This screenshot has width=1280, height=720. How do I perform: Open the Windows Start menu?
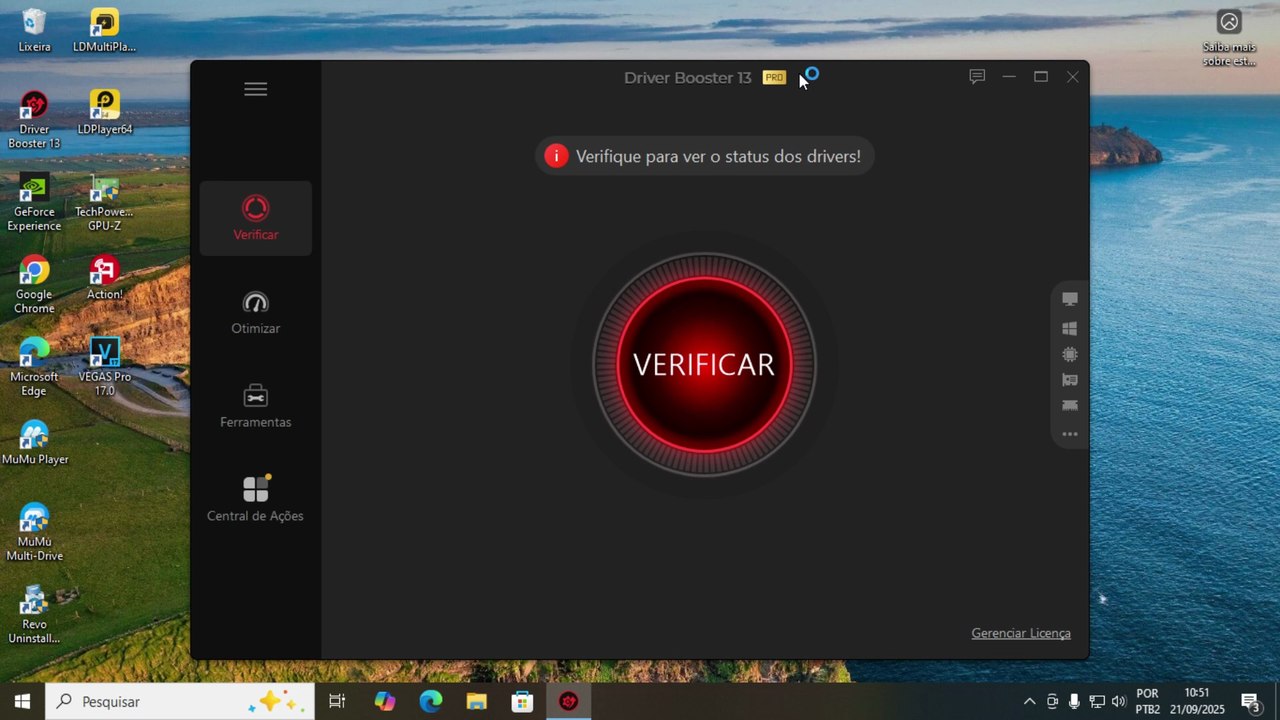pos(22,701)
